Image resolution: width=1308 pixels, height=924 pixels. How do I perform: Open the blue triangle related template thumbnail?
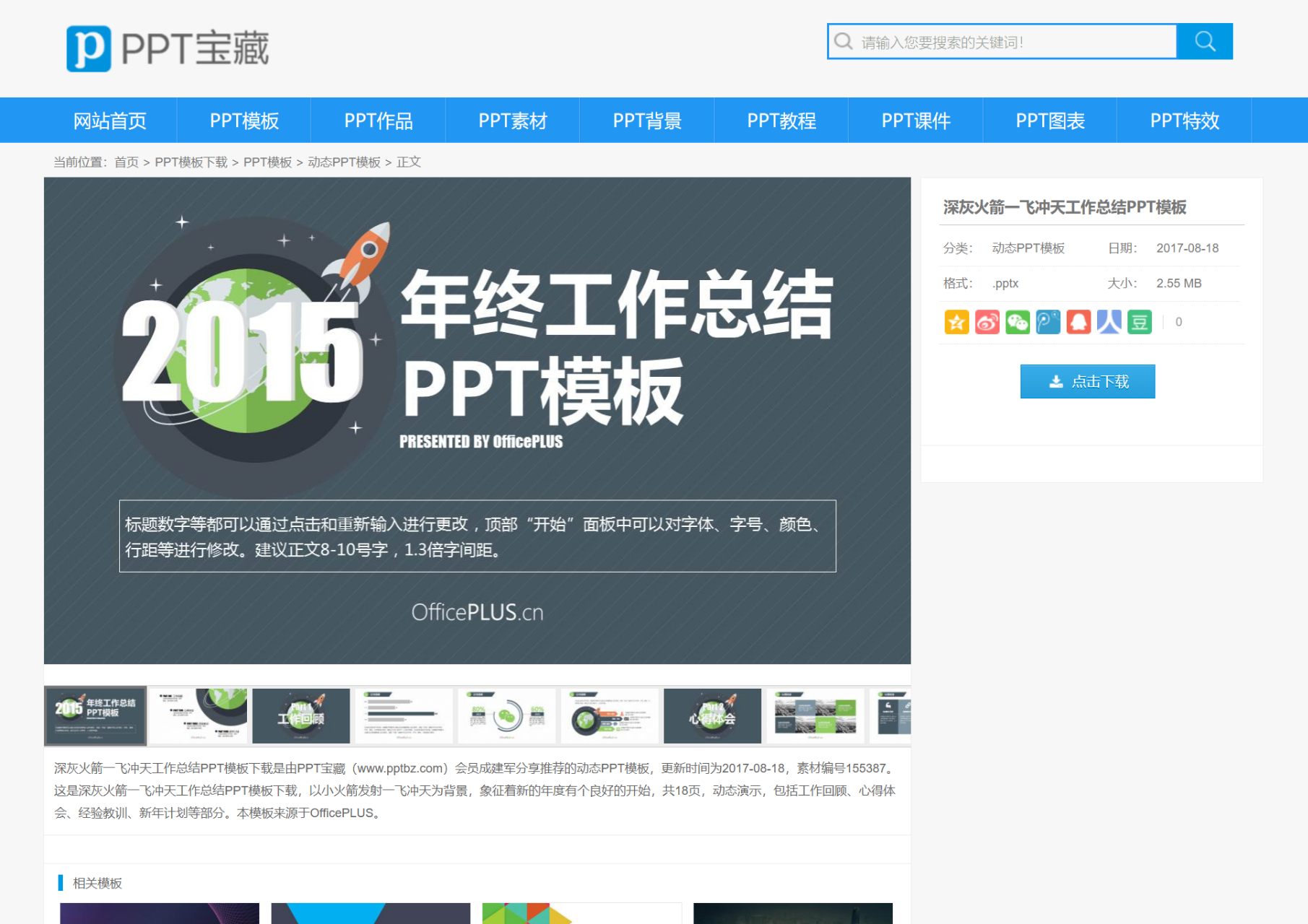371,913
